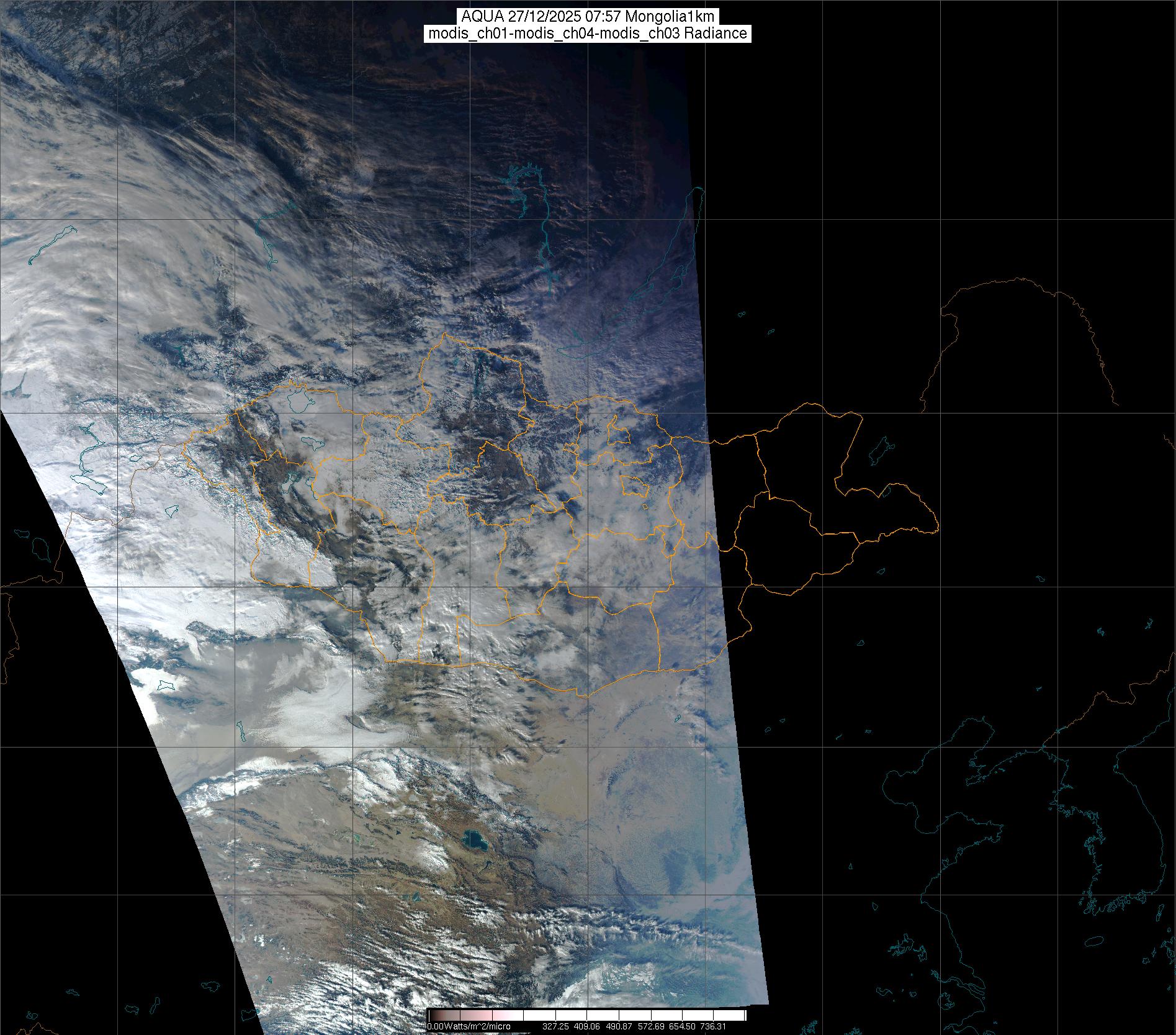The height and width of the screenshot is (1035, 1176).
Task: Select the Uvs Lake outline in northwest Mongolia
Action: (x=301, y=401)
